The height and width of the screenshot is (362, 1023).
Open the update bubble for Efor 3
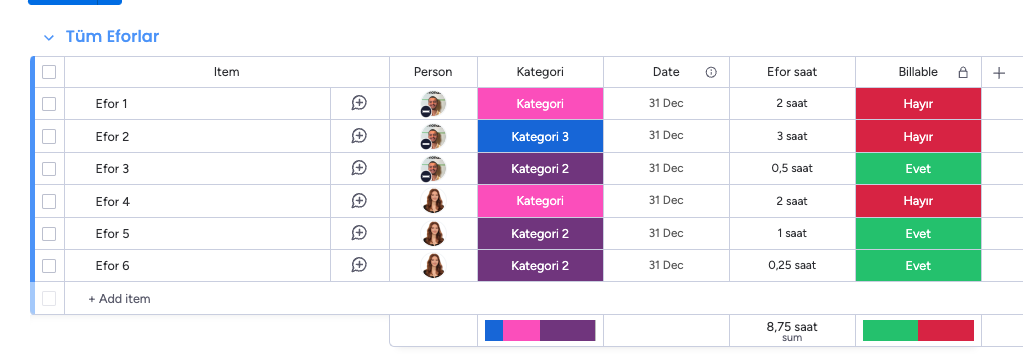tap(359, 168)
